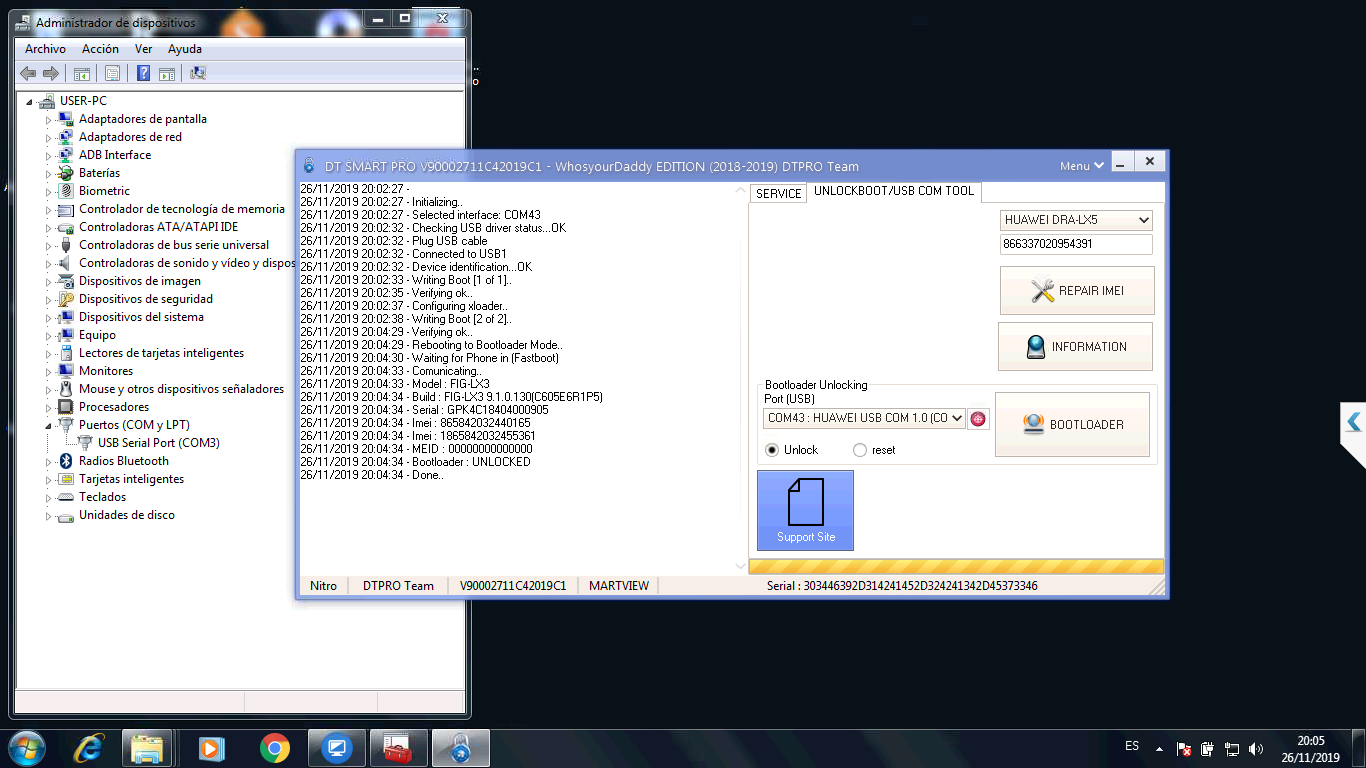Select the Unlock radio button
Viewport: 1366px width, 768px height.
772,450
